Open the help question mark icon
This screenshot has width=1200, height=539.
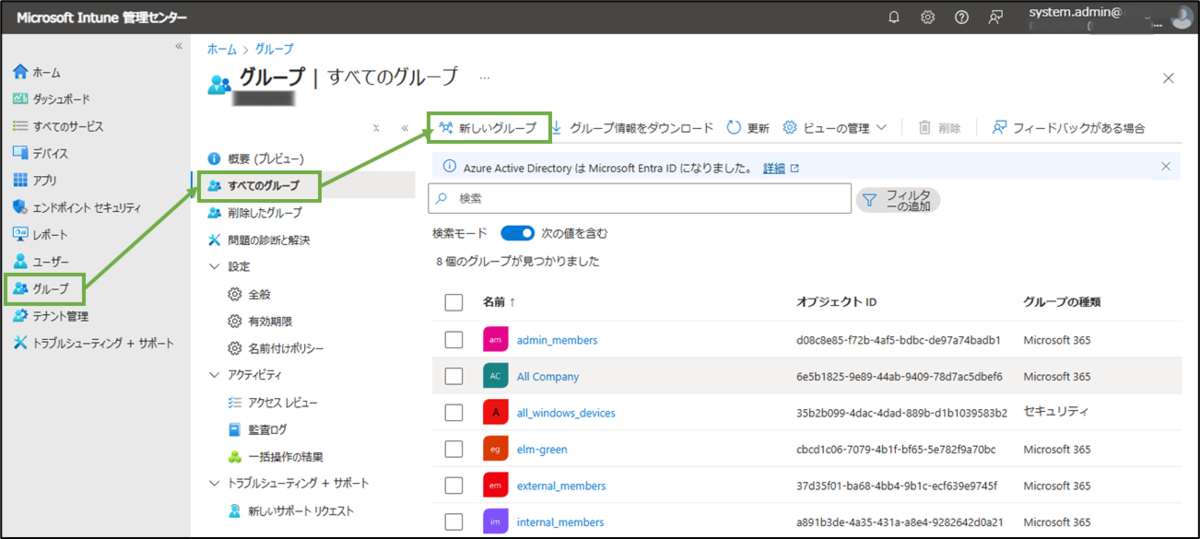click(961, 17)
